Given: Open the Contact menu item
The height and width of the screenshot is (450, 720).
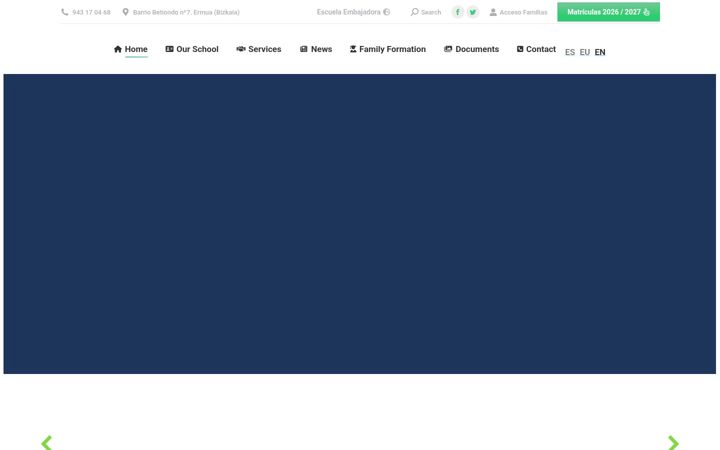Looking at the screenshot, I should pos(541,49).
